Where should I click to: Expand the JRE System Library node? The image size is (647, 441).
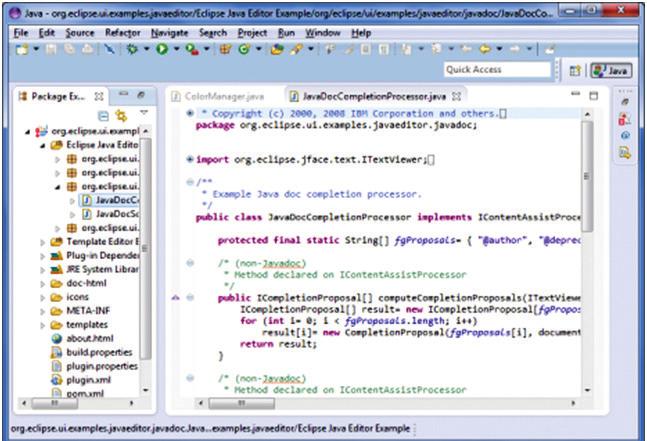pyautogui.click(x=42, y=270)
